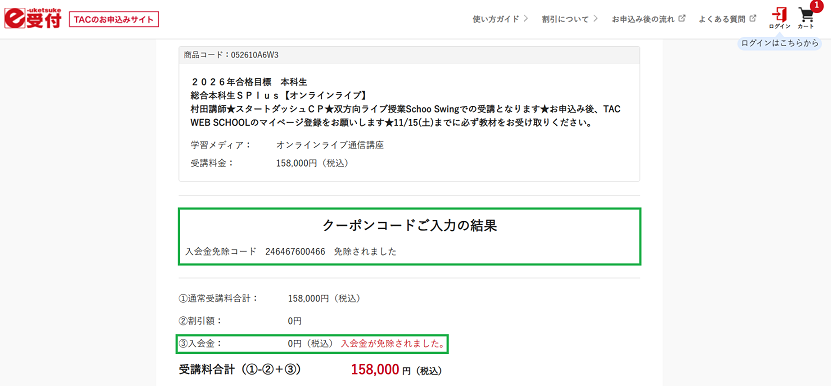This screenshot has height=386, width=831.
Task: Click red total 158,000 amount
Action: 375,370
